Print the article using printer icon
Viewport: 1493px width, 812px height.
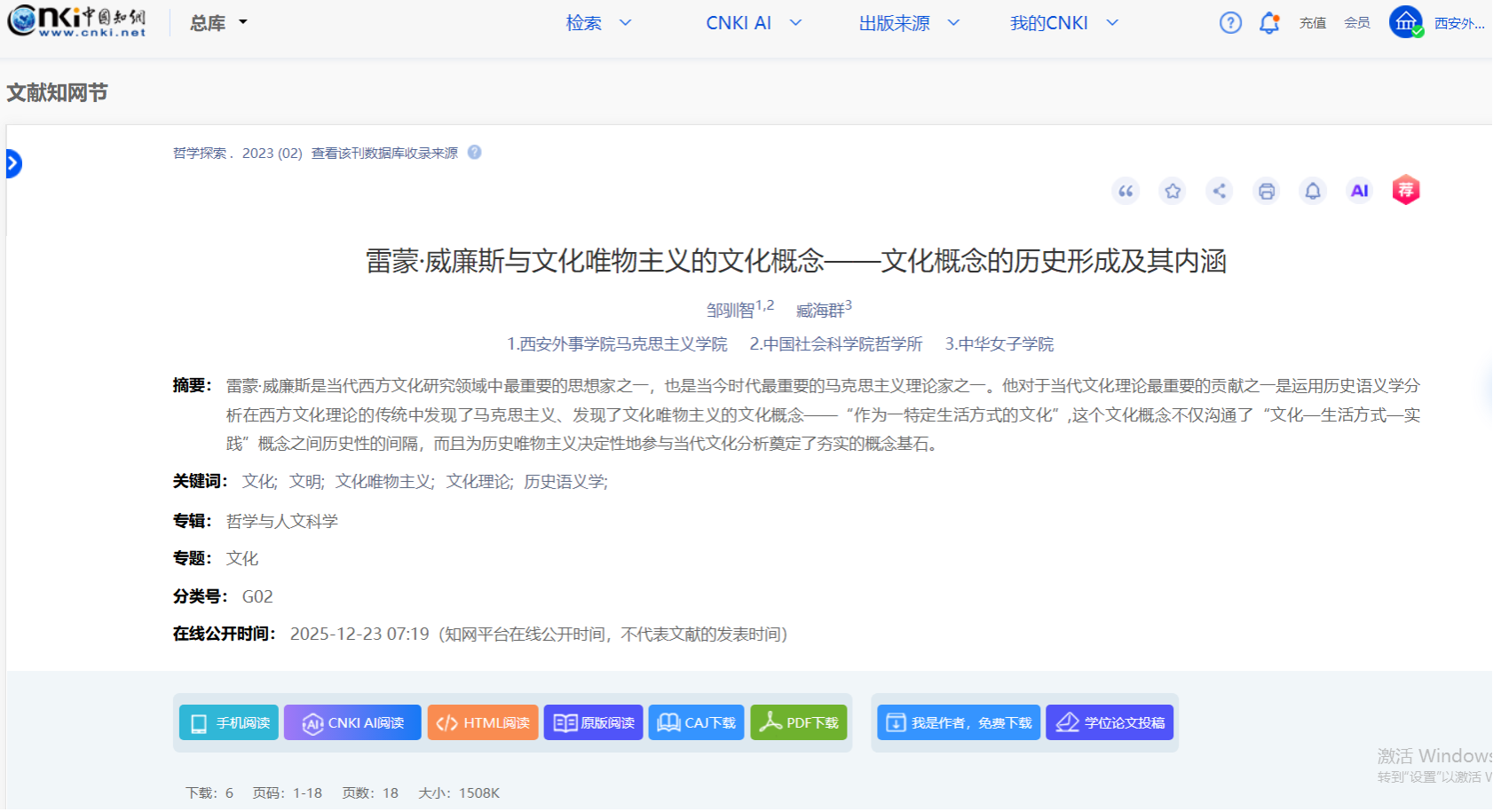click(x=1266, y=191)
